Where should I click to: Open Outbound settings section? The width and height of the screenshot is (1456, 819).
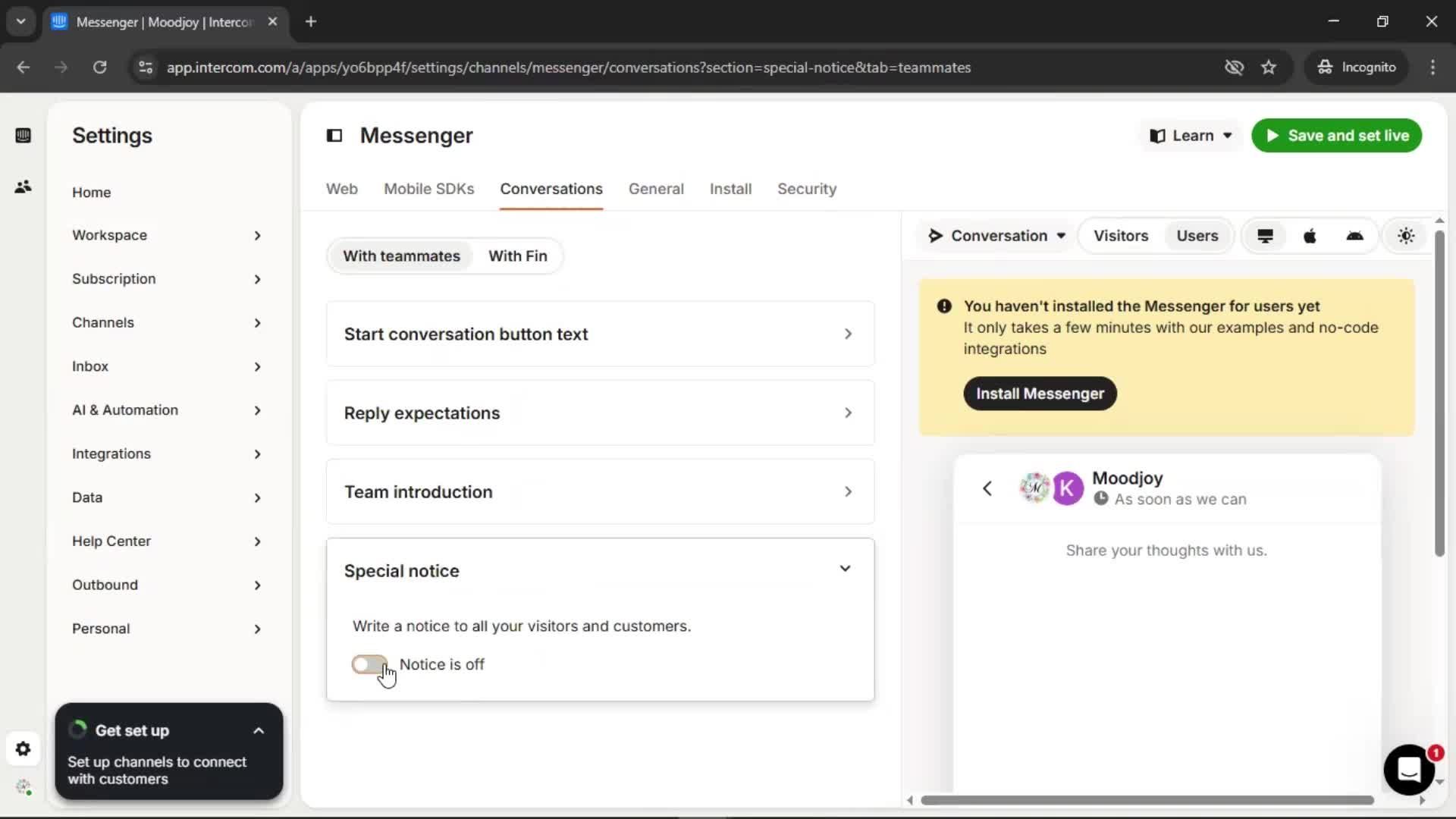167,585
